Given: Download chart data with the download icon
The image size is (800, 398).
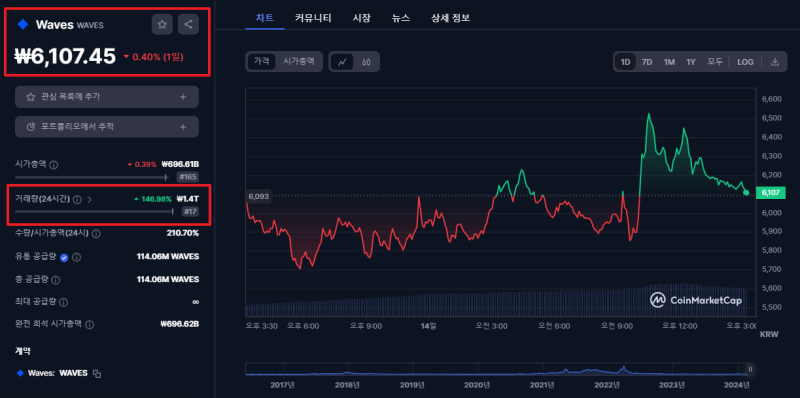Looking at the screenshot, I should 774,62.
